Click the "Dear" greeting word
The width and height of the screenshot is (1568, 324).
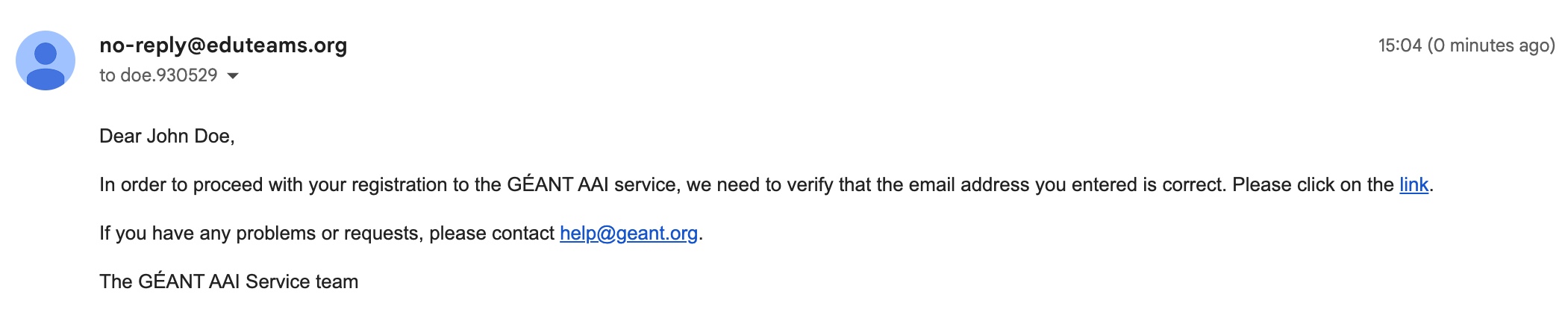point(120,136)
